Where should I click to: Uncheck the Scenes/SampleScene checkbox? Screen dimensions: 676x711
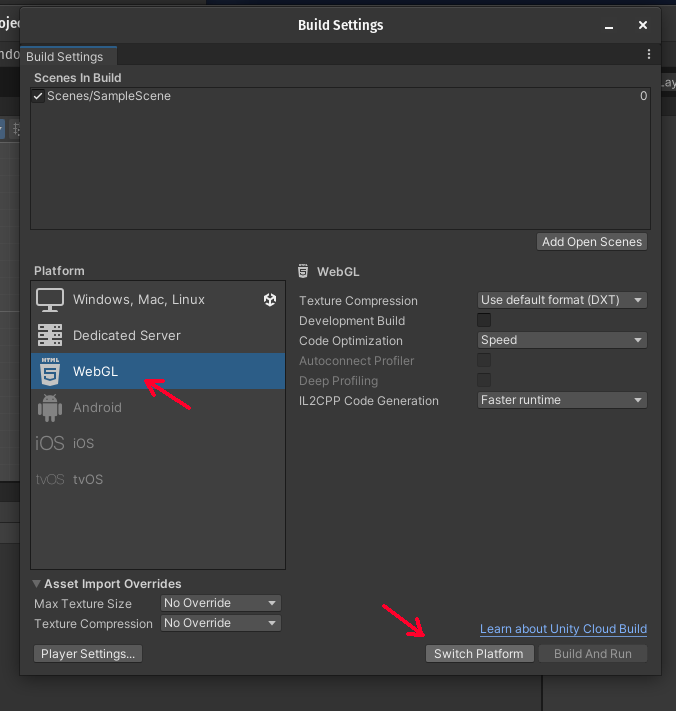click(x=38, y=96)
